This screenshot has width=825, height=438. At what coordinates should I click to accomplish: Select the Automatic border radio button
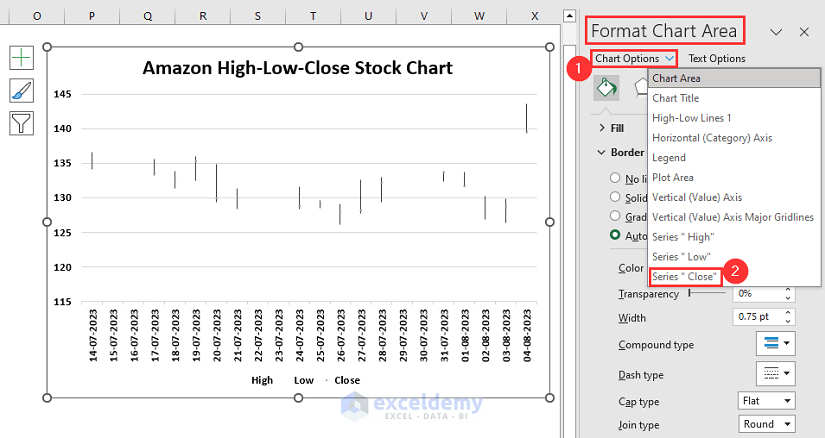point(615,235)
